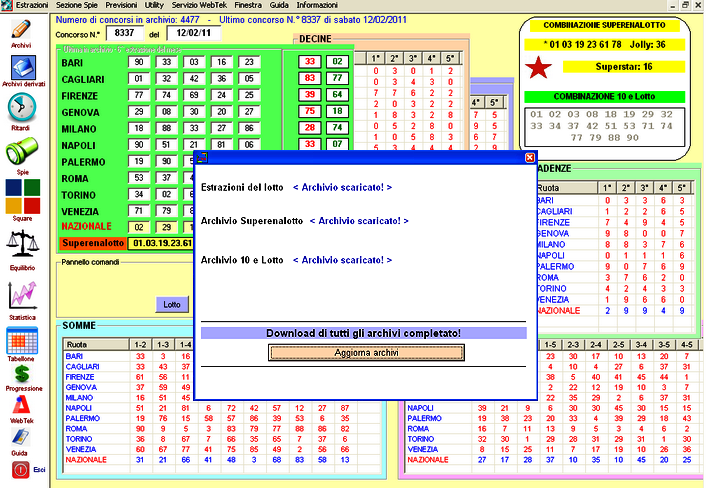Click Combinazione 10 e Lotto green header
706x488 pixels.
click(604, 97)
